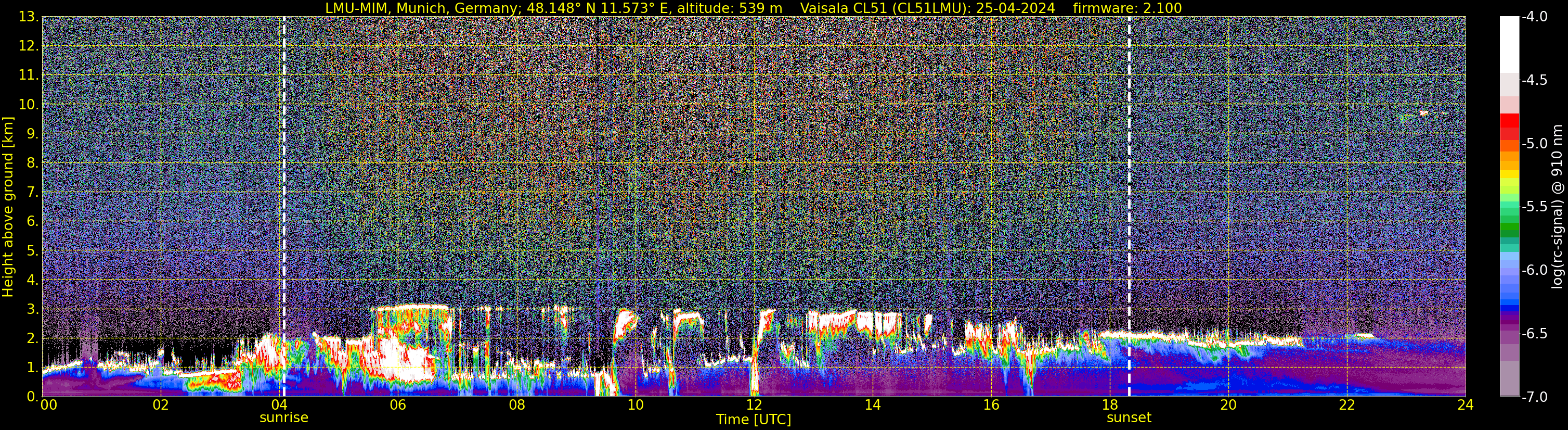The width and height of the screenshot is (1568, 430).
Task: Click the '-6.0' colorbar tick label
Action: coord(1534,270)
